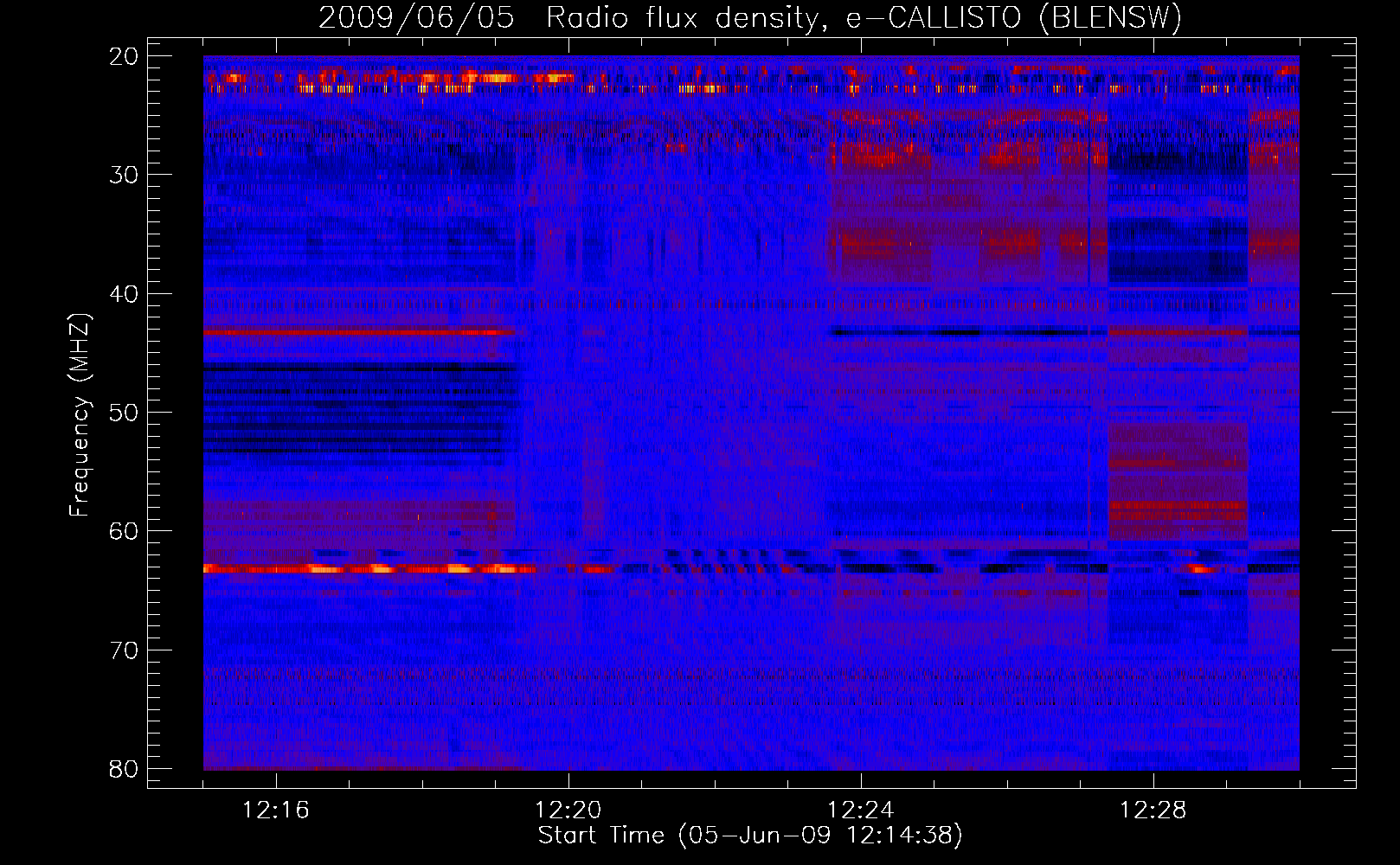Select the 'Frequency (MHZ)' y-axis label
The width and height of the screenshot is (1400, 865).
click(x=80, y=415)
